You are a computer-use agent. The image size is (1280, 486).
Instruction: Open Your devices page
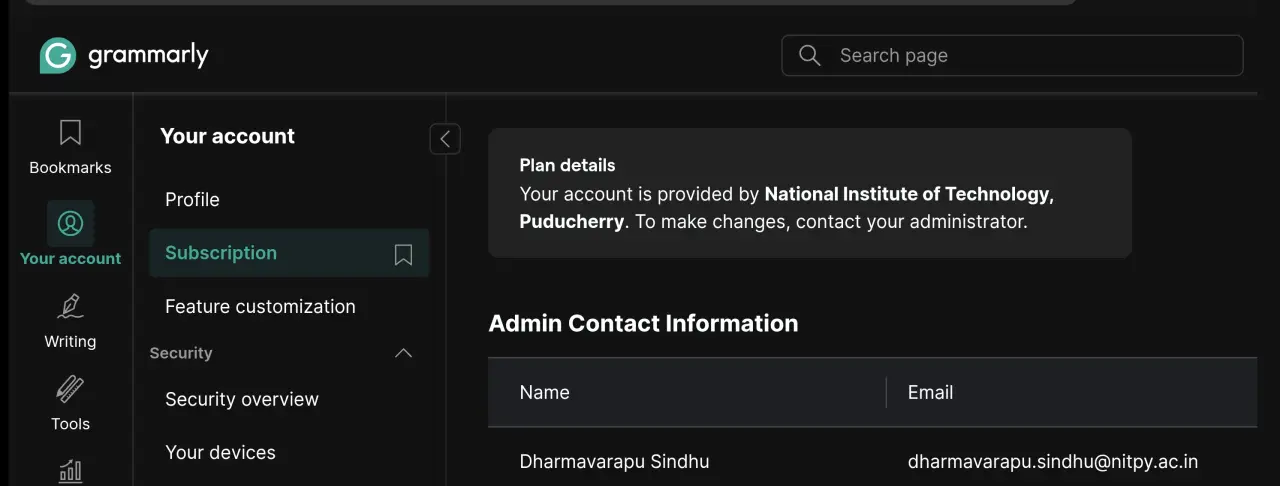[x=220, y=453]
